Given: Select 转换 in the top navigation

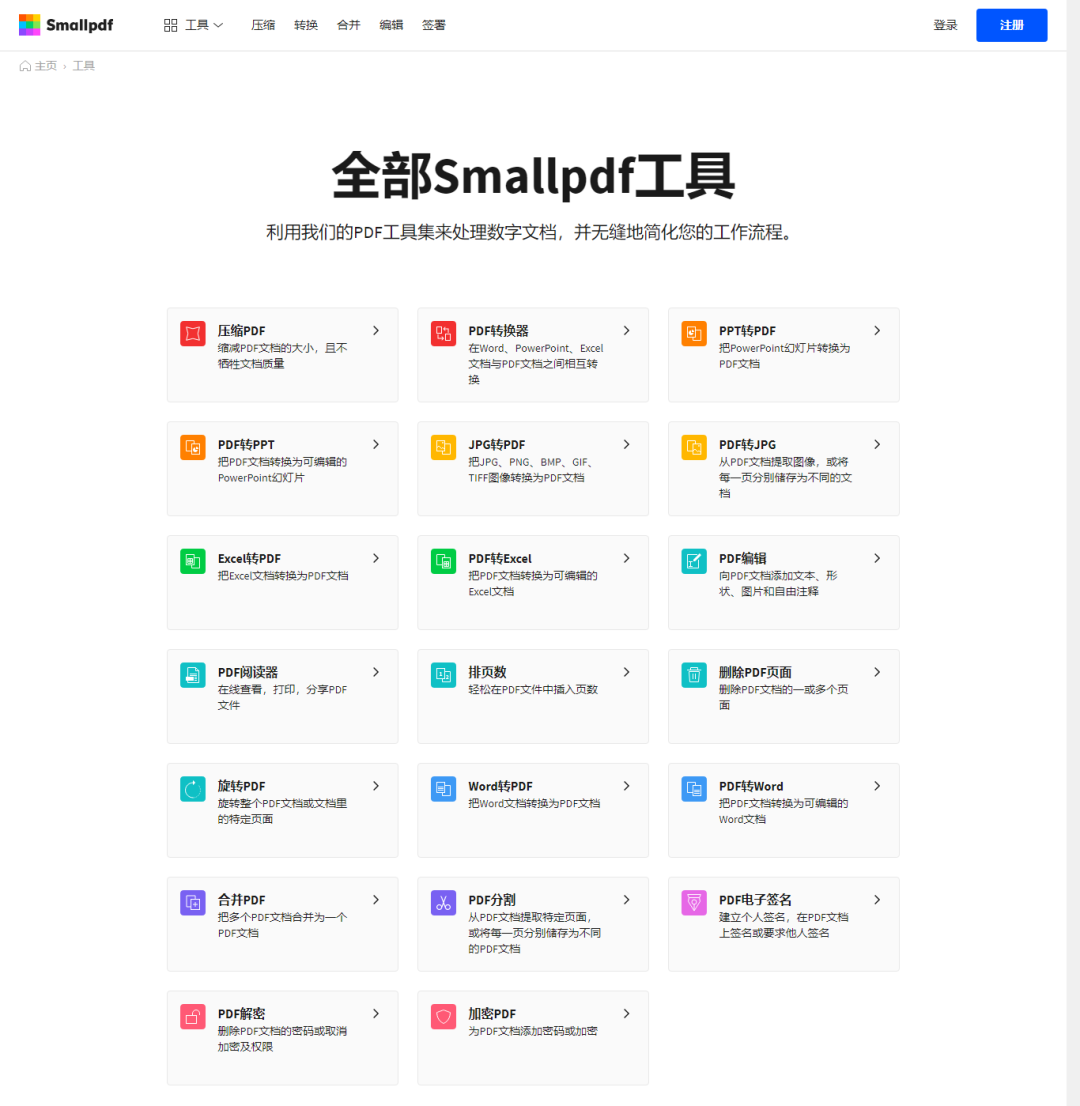Looking at the screenshot, I should tap(305, 24).
